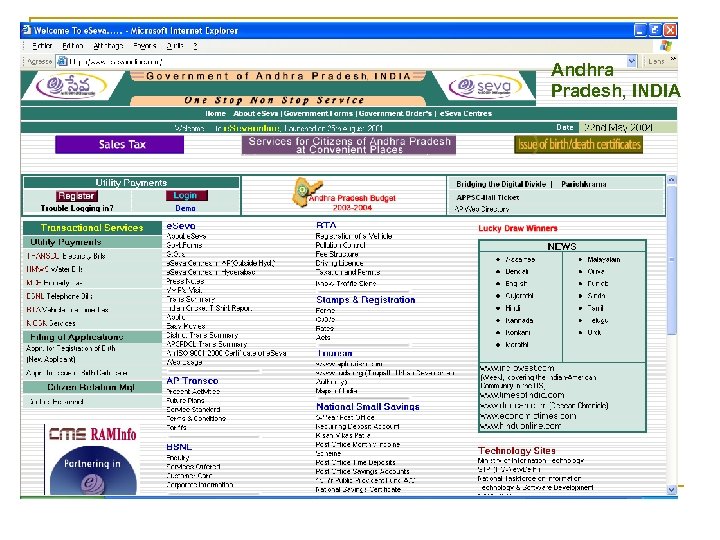Click the page scrollbar down arrow
Image resolution: width=720 pixels, height=540 pixels.
coord(671,489)
